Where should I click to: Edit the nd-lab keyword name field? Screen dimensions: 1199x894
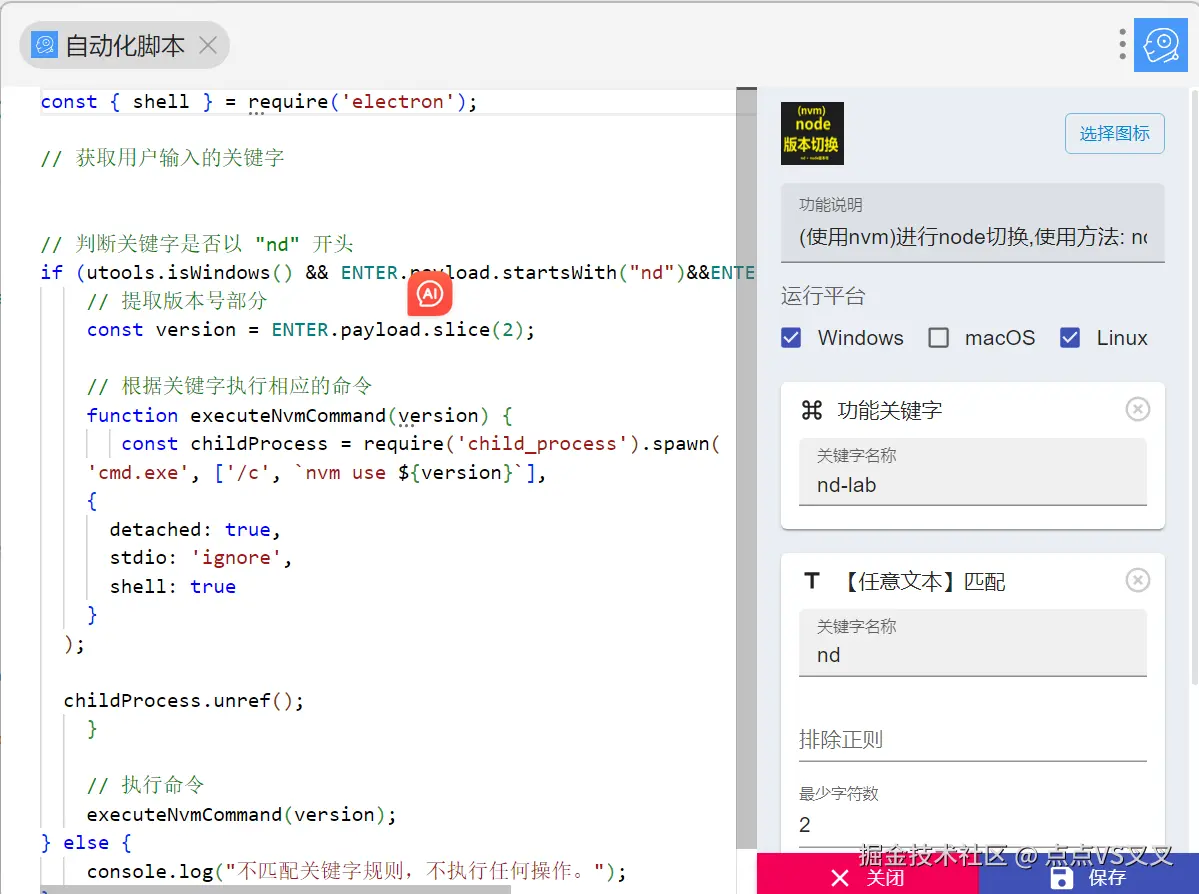pos(973,472)
